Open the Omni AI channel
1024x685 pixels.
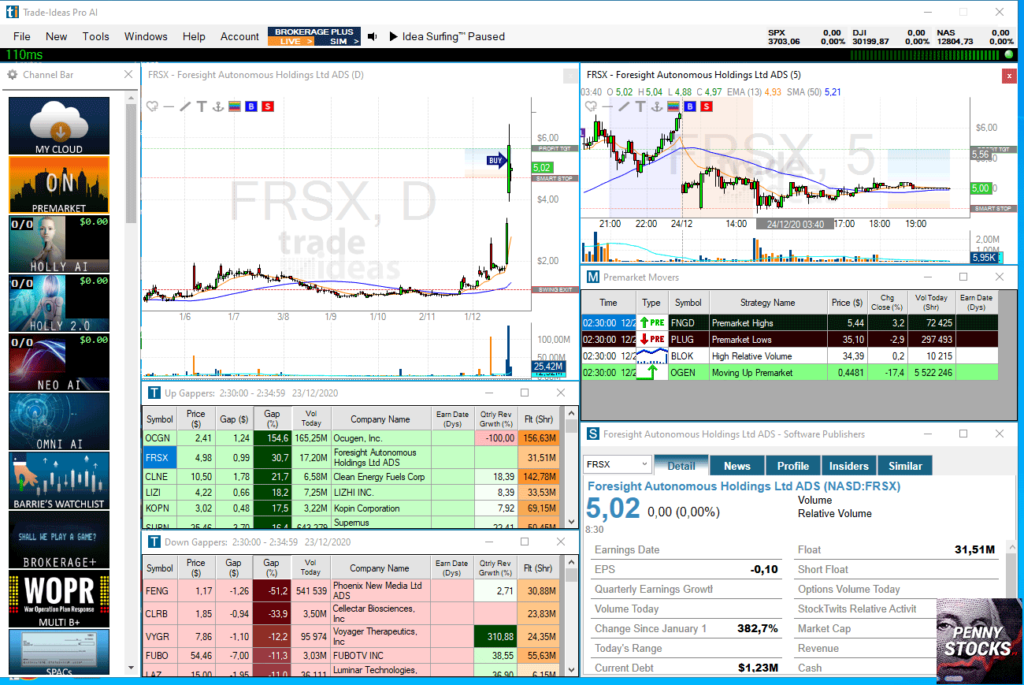coord(59,421)
